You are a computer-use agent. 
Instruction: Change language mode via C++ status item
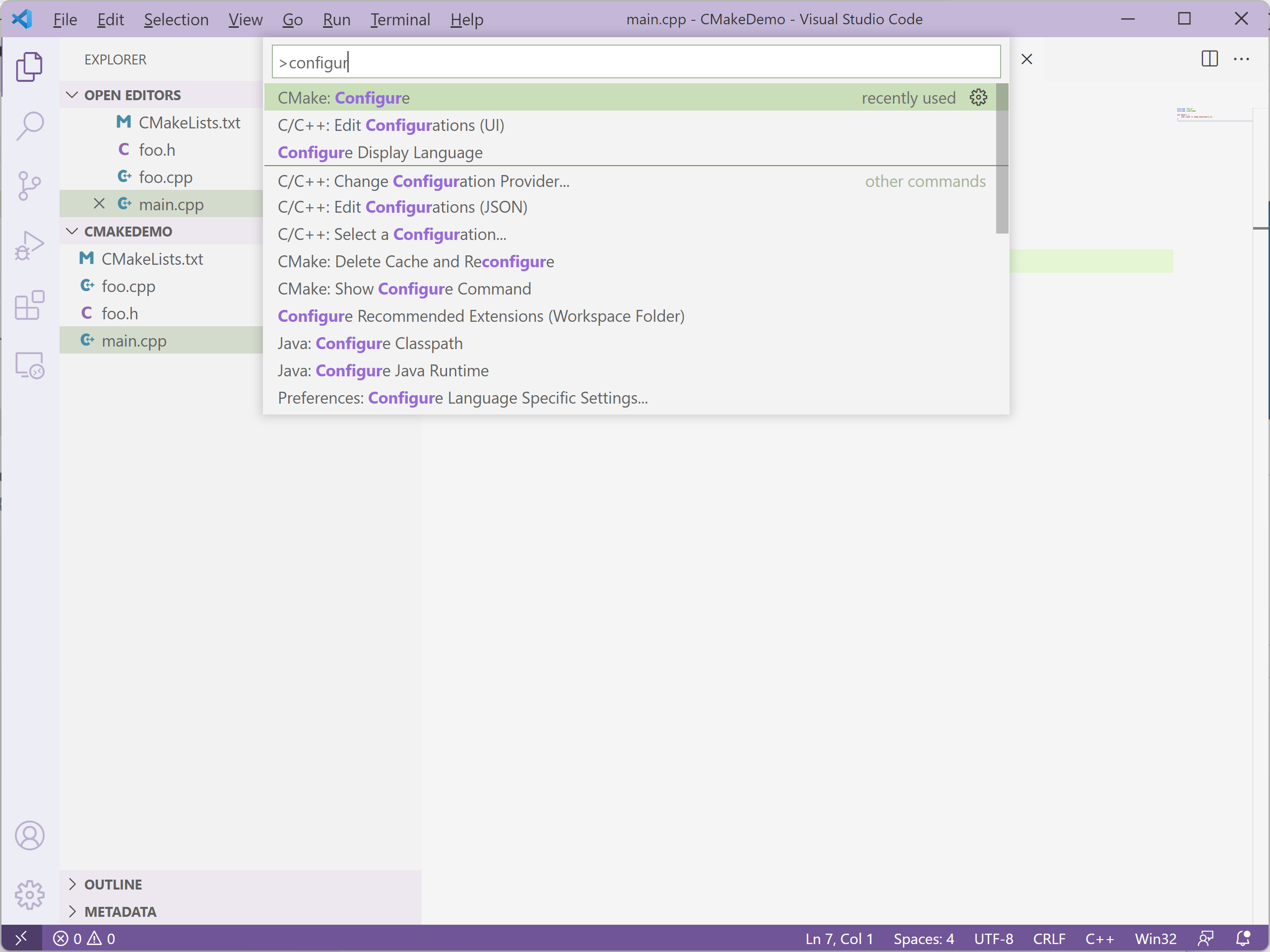pos(1099,939)
